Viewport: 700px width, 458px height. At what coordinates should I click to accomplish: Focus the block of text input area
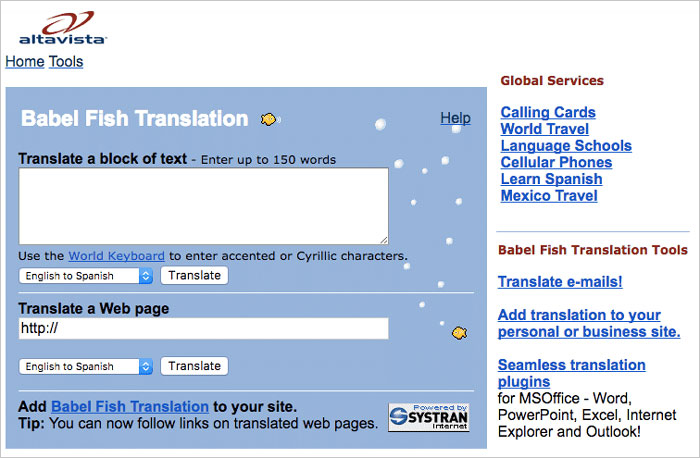[203, 205]
